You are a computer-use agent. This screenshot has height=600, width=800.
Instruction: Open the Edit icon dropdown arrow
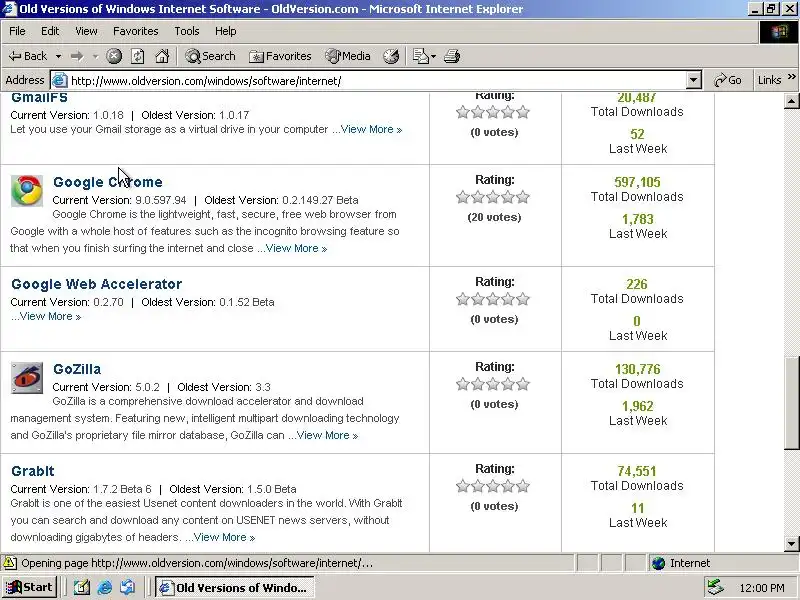433,56
